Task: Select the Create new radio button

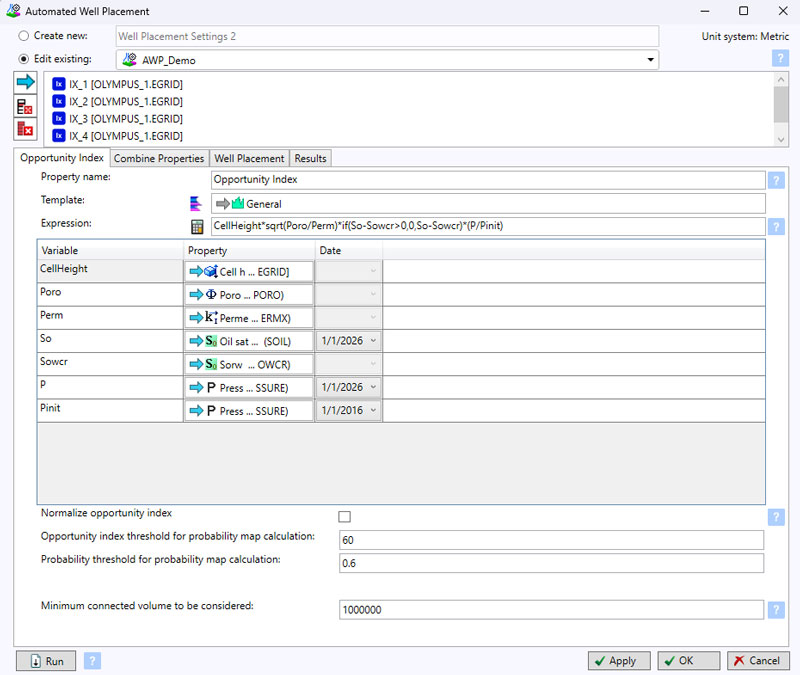Action: (23, 36)
